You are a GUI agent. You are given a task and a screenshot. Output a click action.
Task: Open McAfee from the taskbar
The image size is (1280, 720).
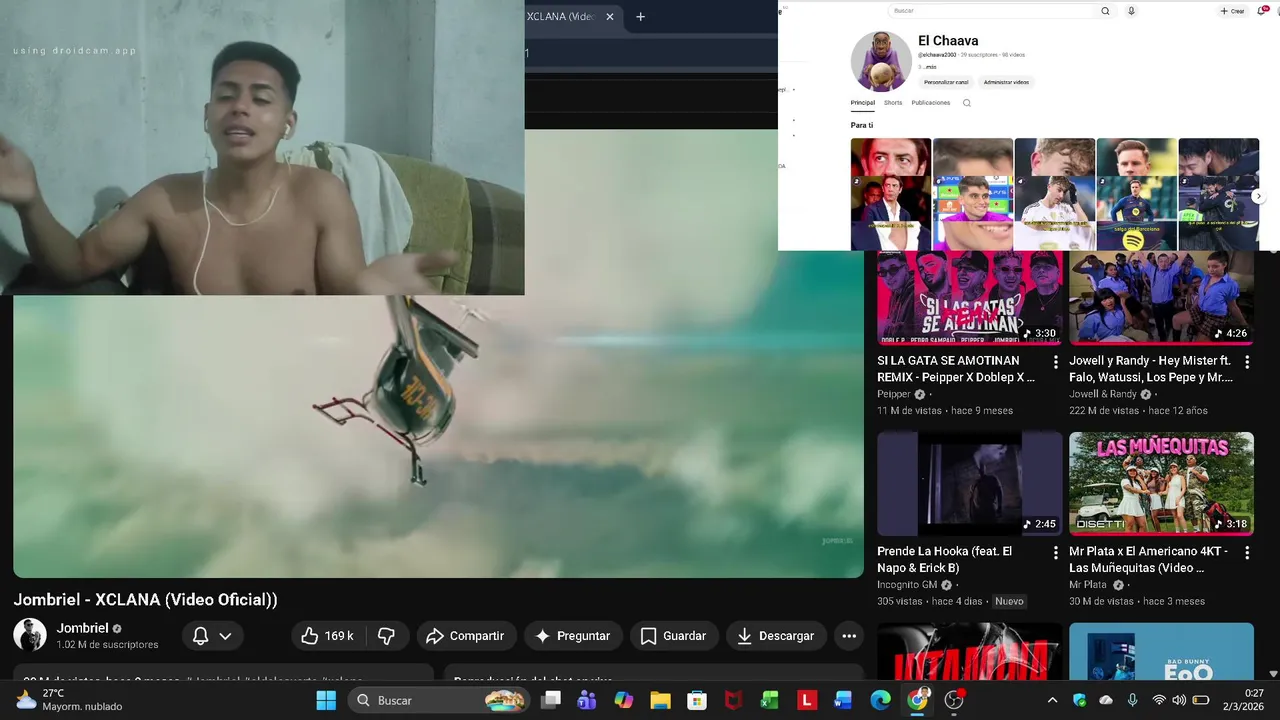[x=734, y=700]
